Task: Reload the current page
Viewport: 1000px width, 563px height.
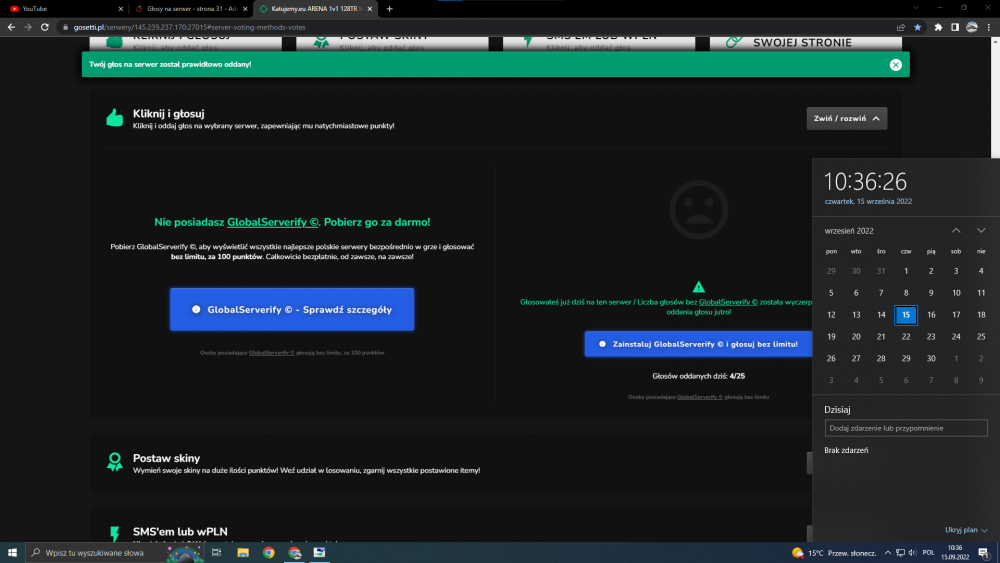Action: [x=45, y=27]
